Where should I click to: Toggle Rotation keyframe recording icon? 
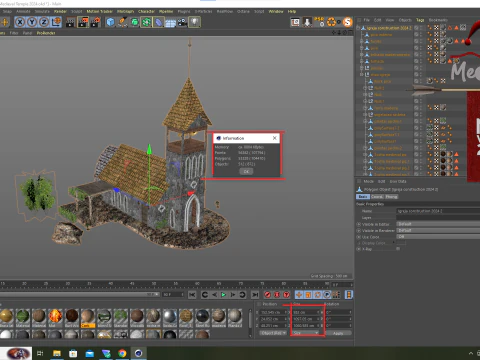(x=318, y=295)
